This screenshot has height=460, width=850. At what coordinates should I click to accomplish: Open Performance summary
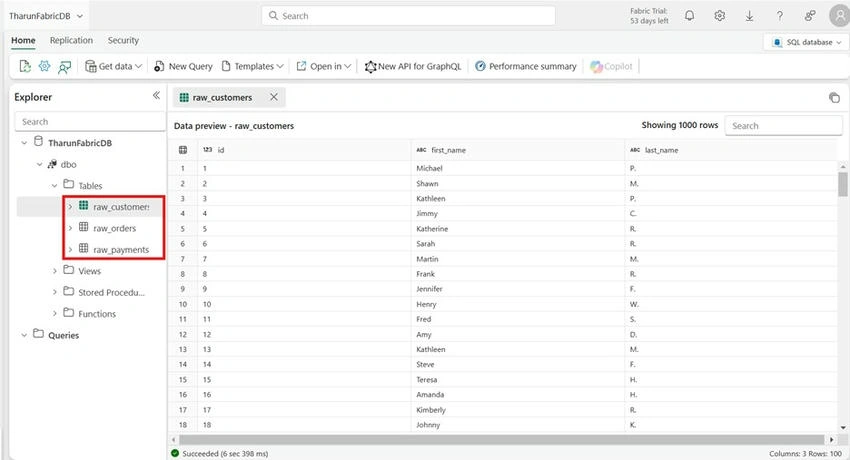point(525,66)
